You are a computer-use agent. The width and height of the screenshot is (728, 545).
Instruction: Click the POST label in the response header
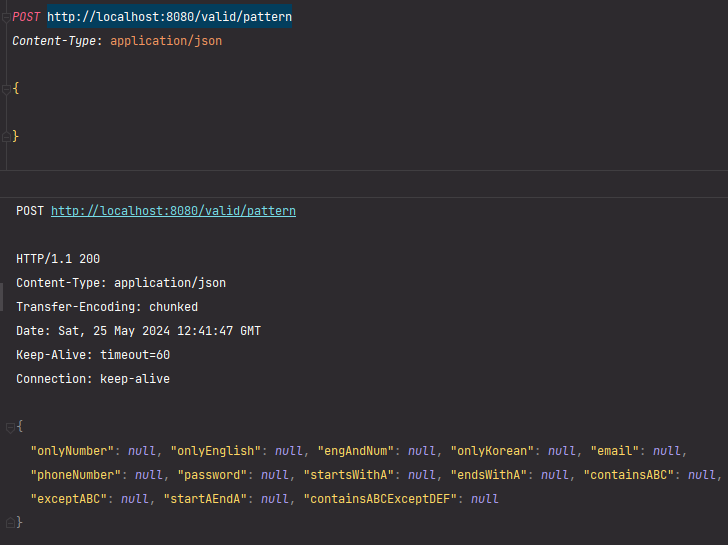tap(30, 211)
